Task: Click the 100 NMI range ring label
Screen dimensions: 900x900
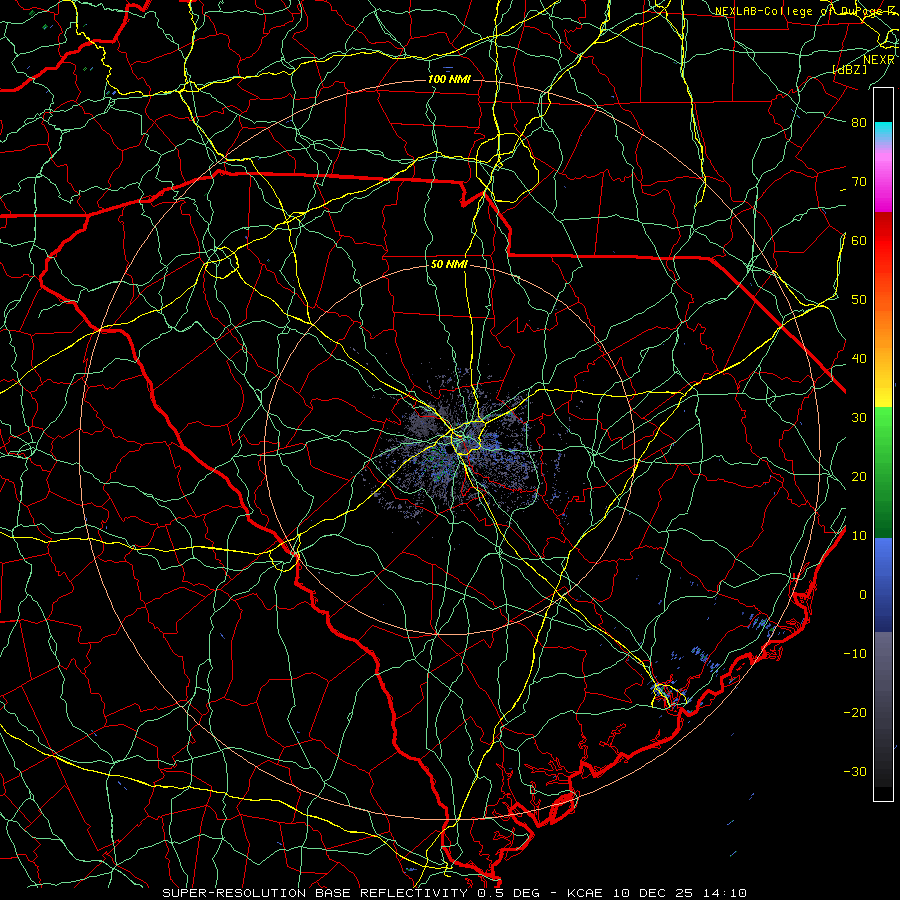Action: pos(449,79)
